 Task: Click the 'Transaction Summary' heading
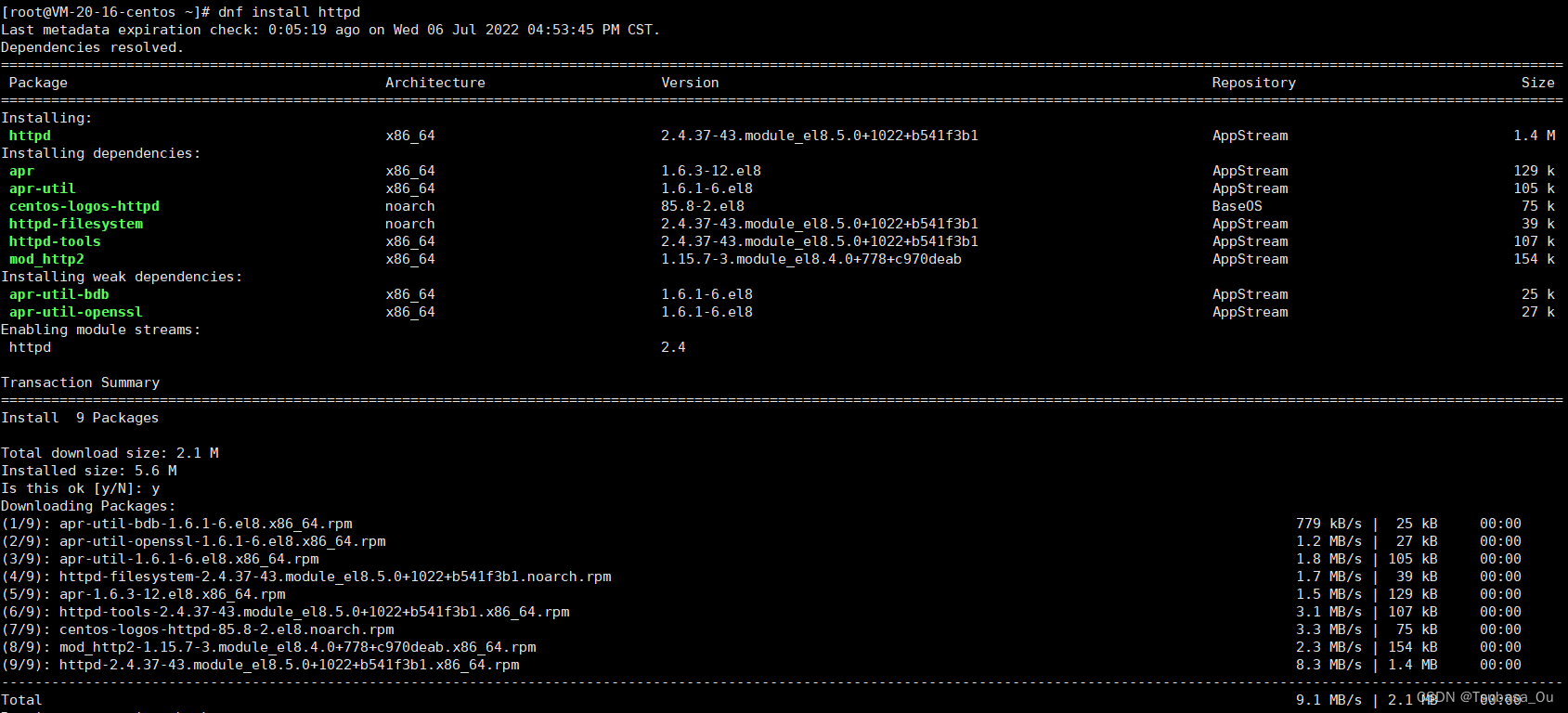pyautogui.click(x=80, y=382)
